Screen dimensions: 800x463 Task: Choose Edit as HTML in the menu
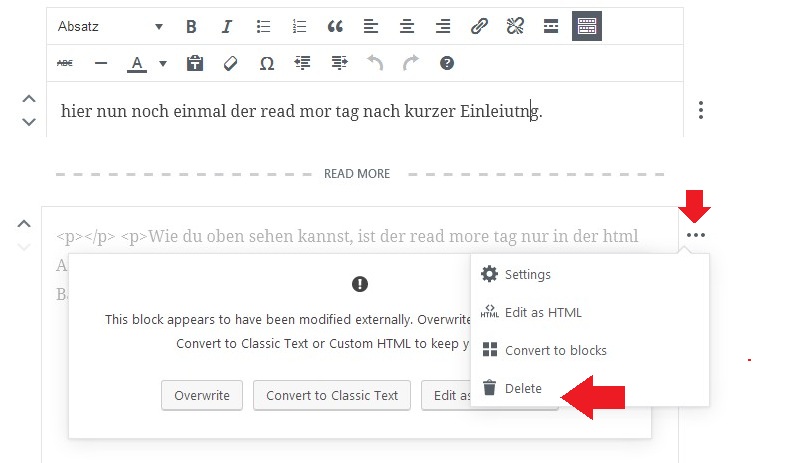(x=542, y=312)
